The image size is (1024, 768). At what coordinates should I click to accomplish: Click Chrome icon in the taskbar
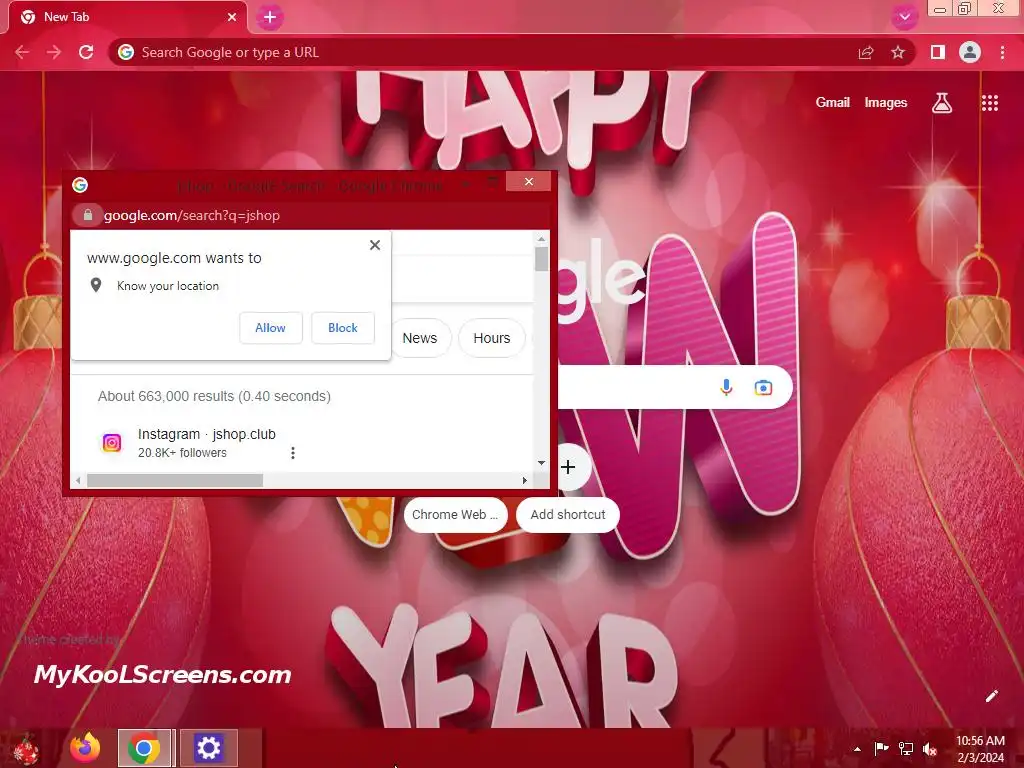(144, 748)
